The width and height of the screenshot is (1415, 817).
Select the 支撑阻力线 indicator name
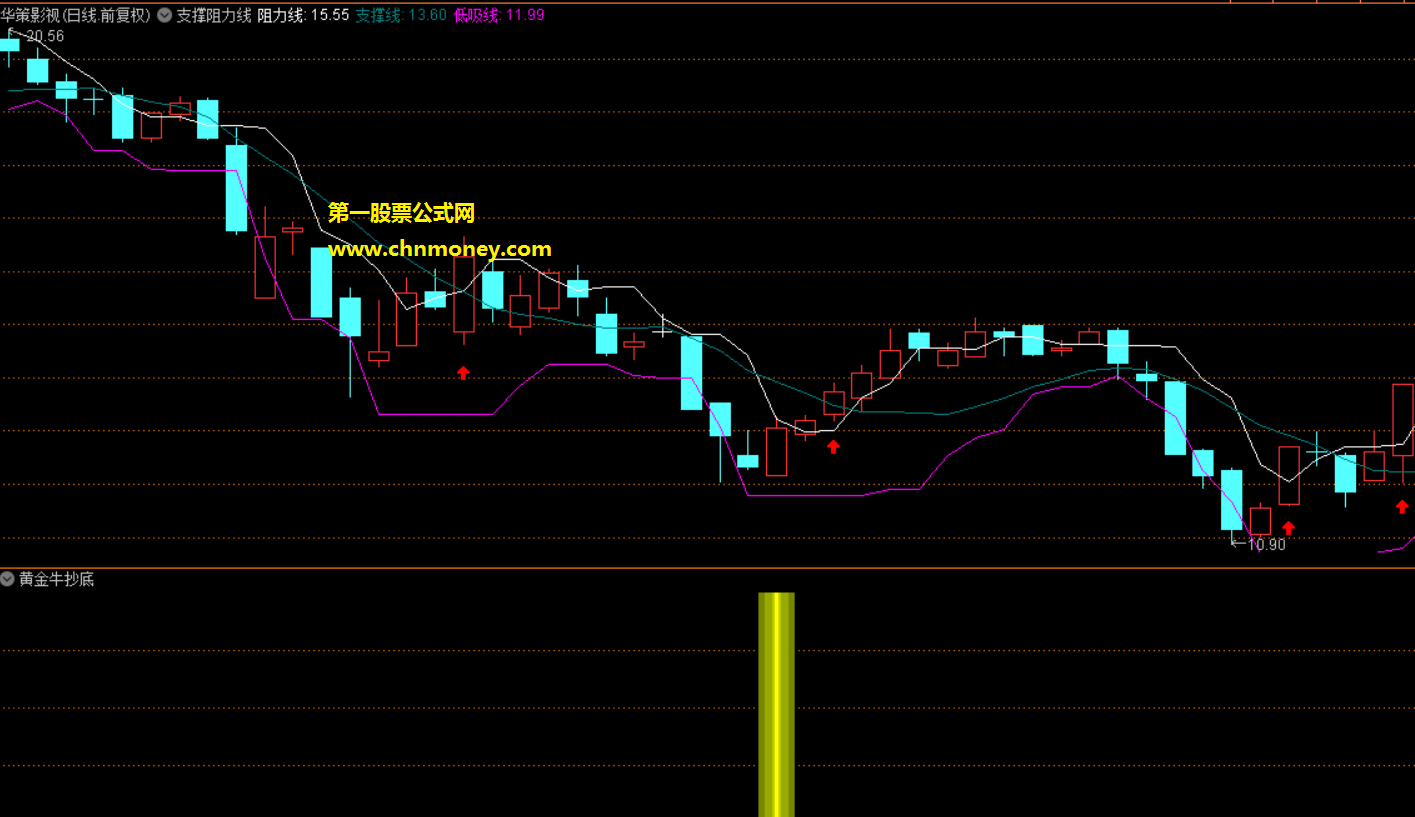(214, 15)
